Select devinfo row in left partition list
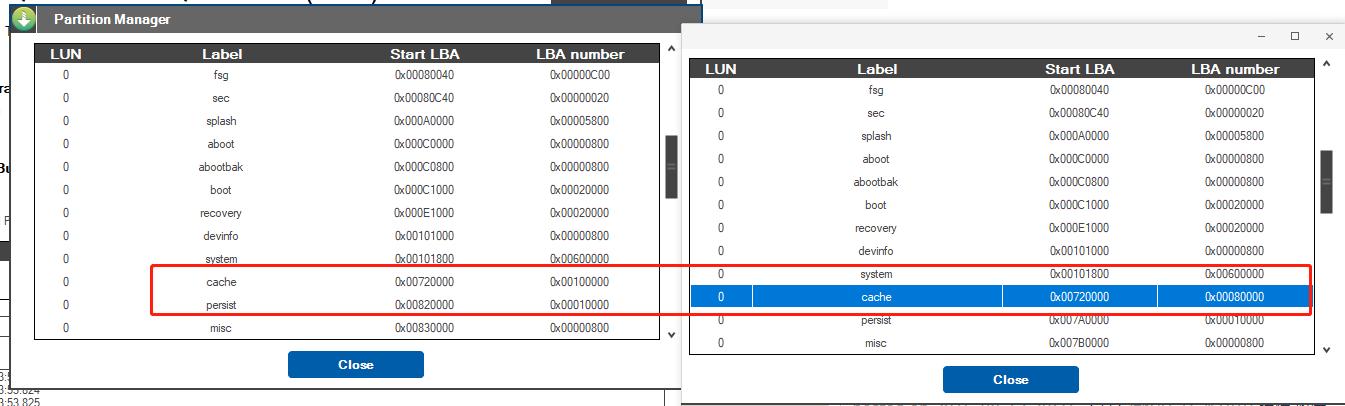1345x406 pixels. [347, 236]
